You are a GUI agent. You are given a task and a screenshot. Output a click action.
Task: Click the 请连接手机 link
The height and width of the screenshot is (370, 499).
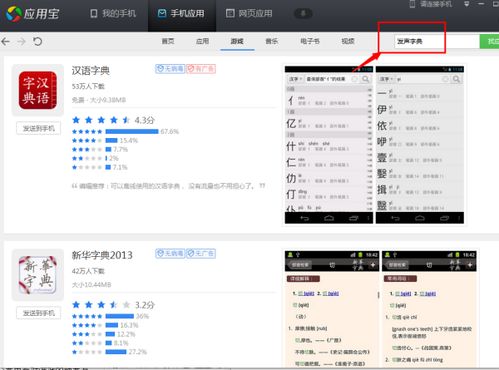[x=431, y=4]
